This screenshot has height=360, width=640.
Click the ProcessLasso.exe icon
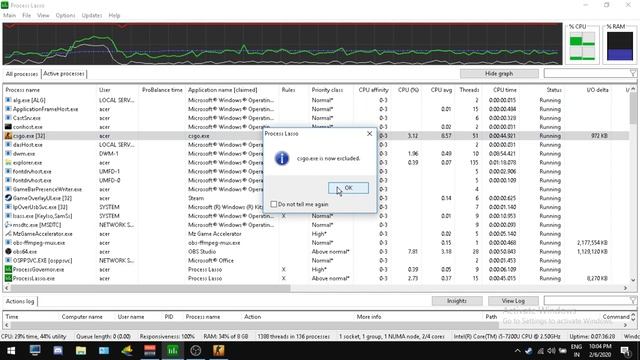8,278
